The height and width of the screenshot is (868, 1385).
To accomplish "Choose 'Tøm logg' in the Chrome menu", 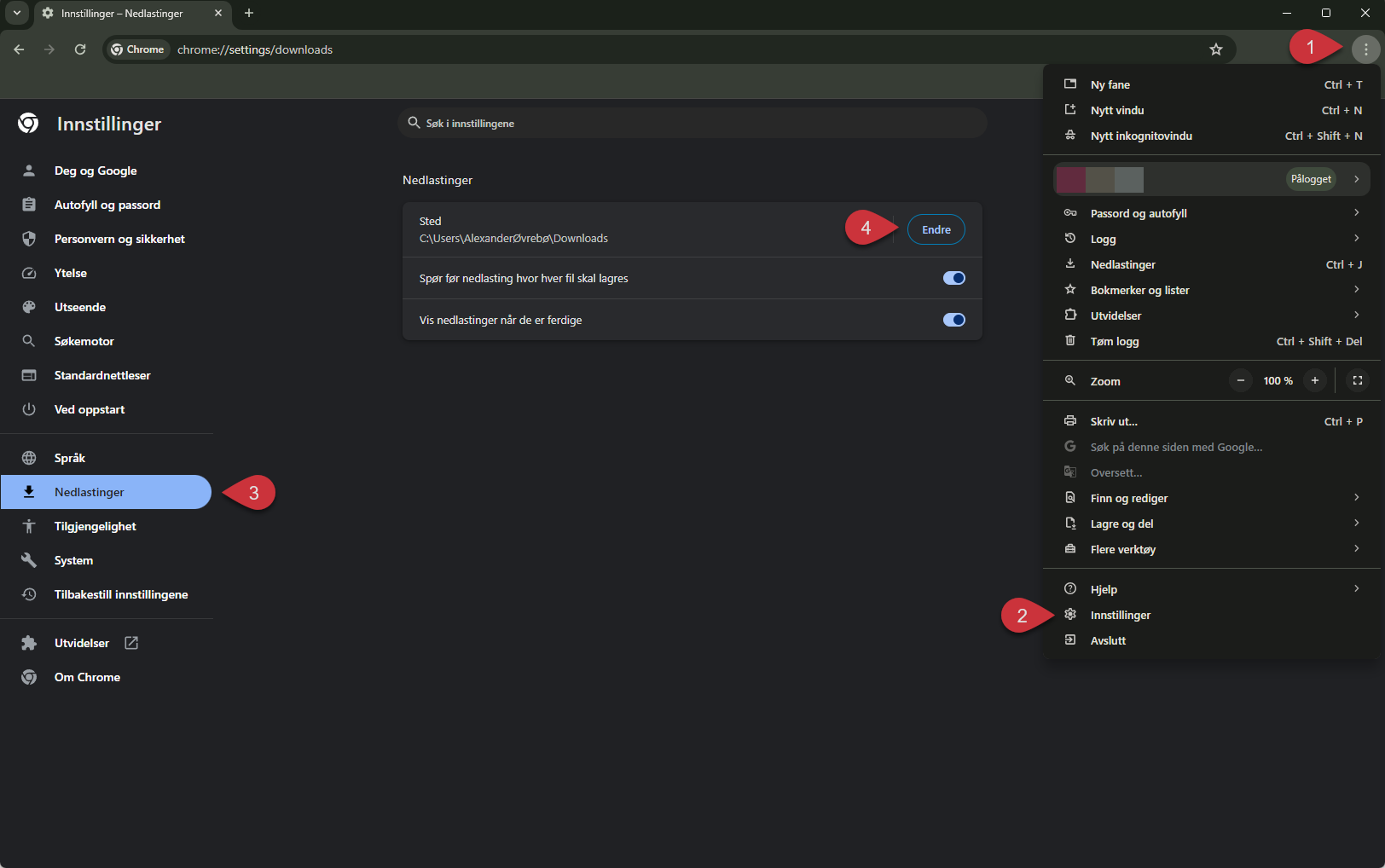I will coord(1114,341).
